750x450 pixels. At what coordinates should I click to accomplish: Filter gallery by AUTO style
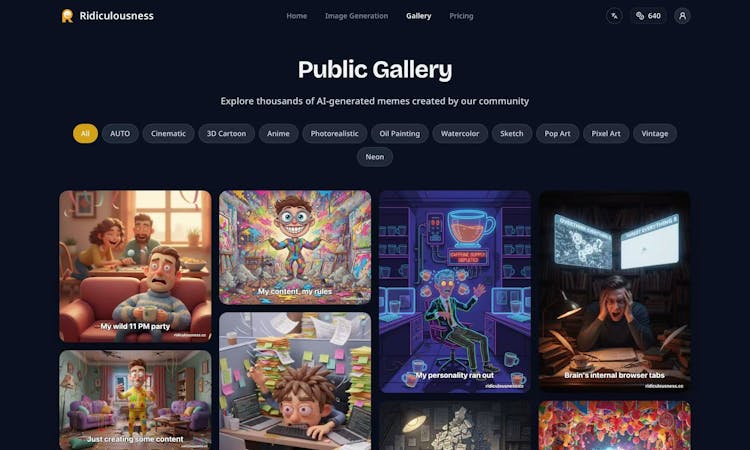[120, 133]
